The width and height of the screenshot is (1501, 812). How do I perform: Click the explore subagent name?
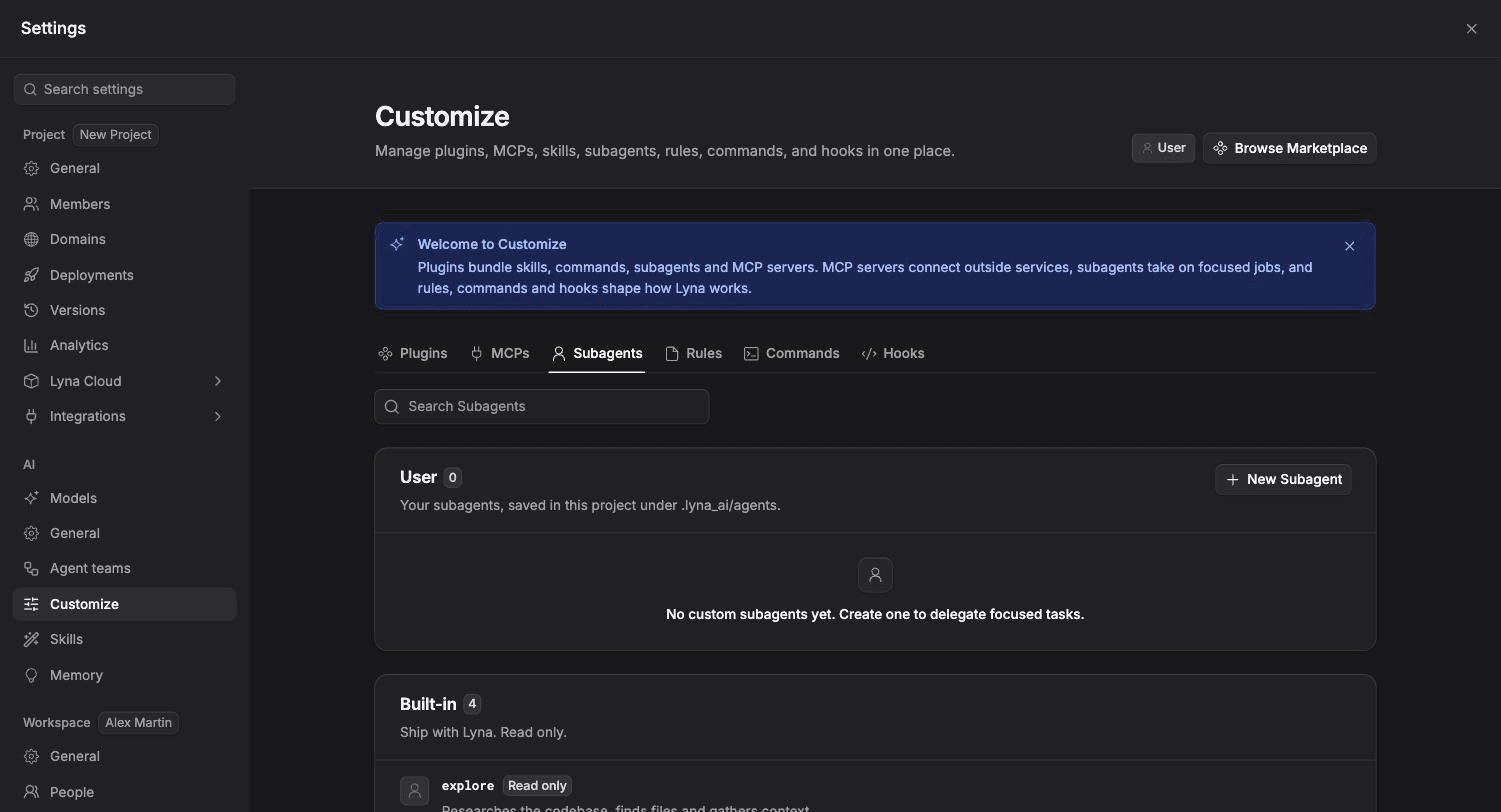click(x=468, y=786)
